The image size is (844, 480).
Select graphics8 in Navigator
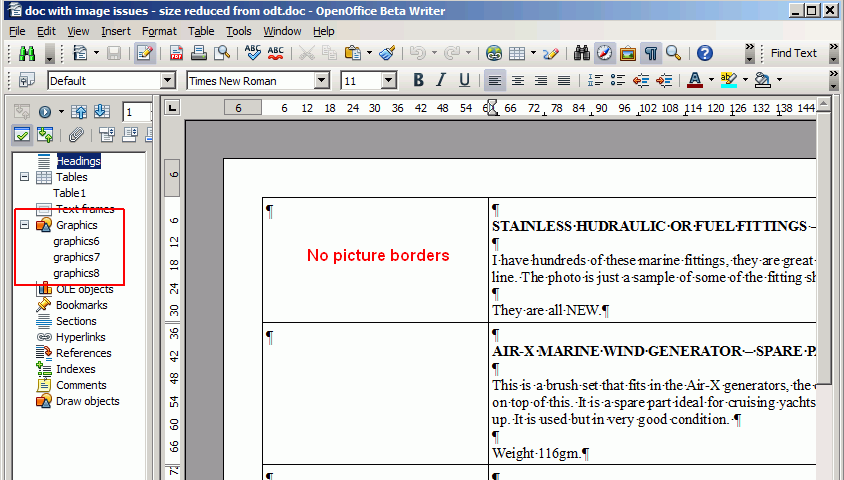76,273
